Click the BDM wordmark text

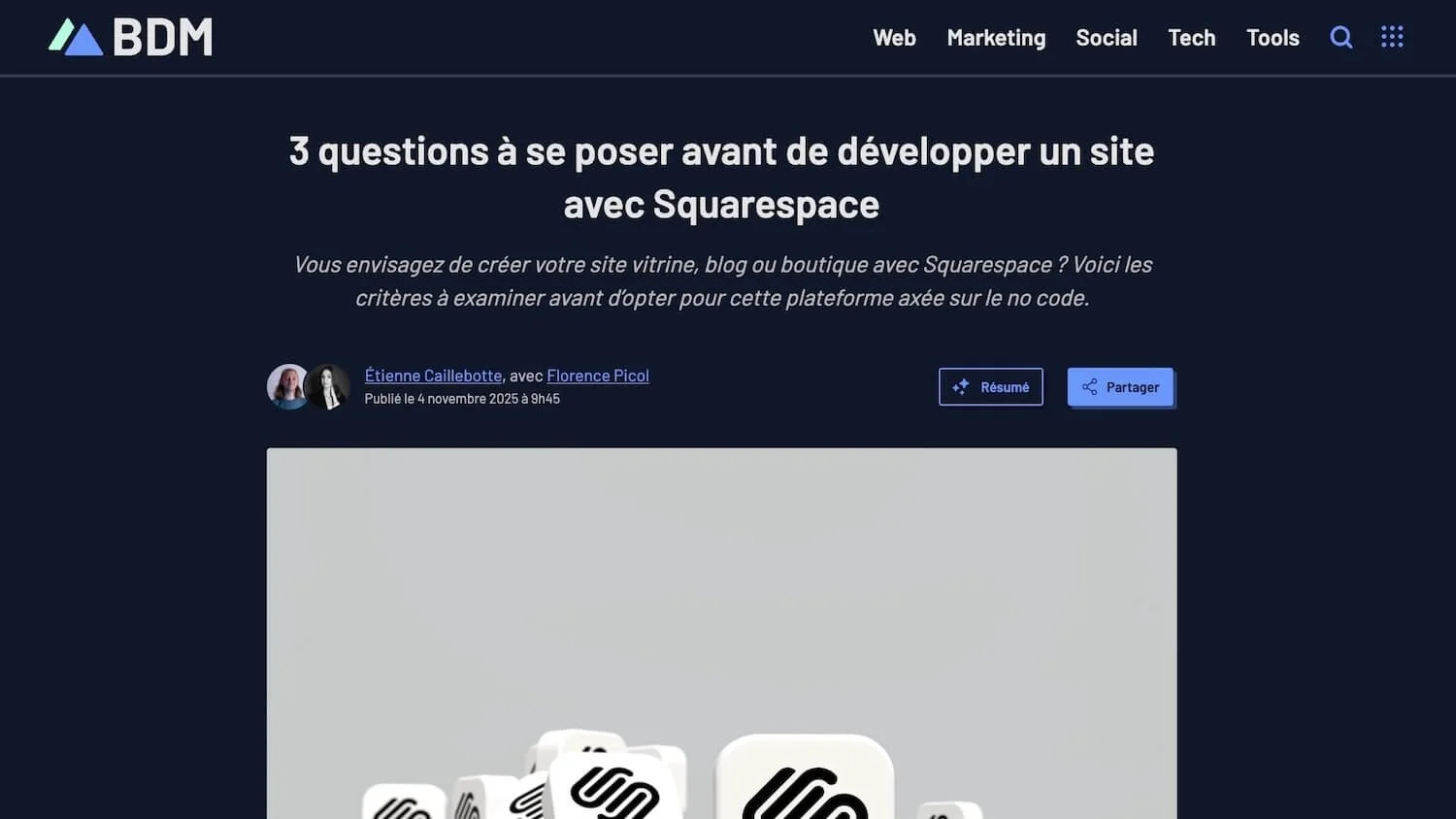(163, 38)
